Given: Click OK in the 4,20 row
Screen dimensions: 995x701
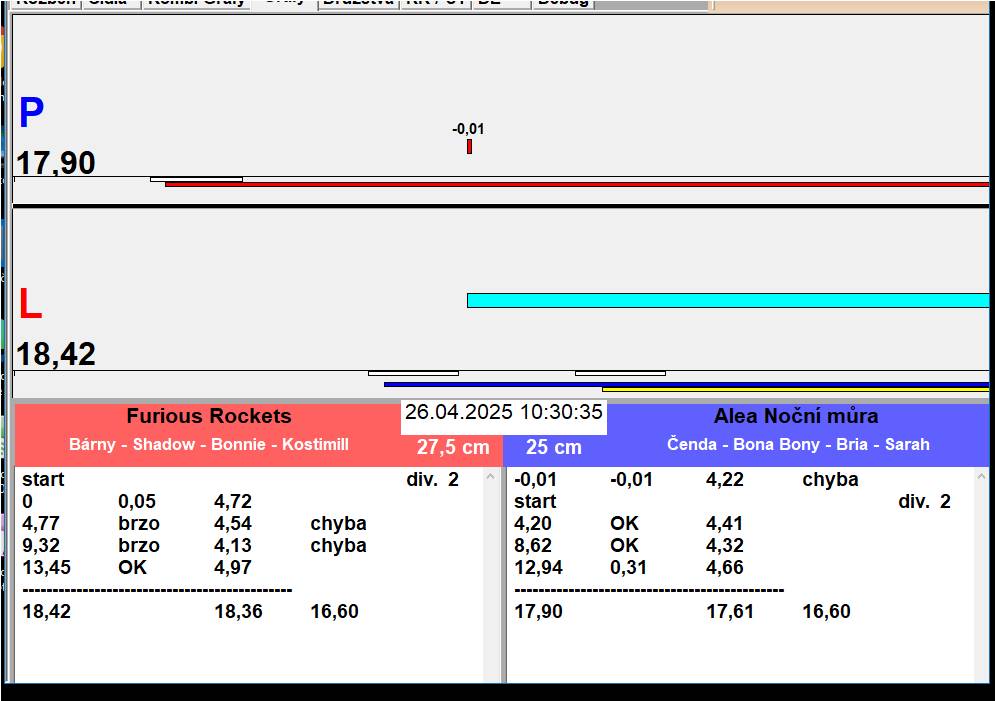Looking at the screenshot, I should click(x=624, y=524).
